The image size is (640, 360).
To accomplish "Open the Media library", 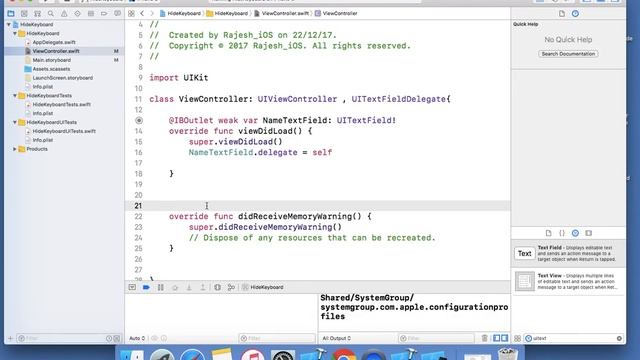I will [589, 233].
